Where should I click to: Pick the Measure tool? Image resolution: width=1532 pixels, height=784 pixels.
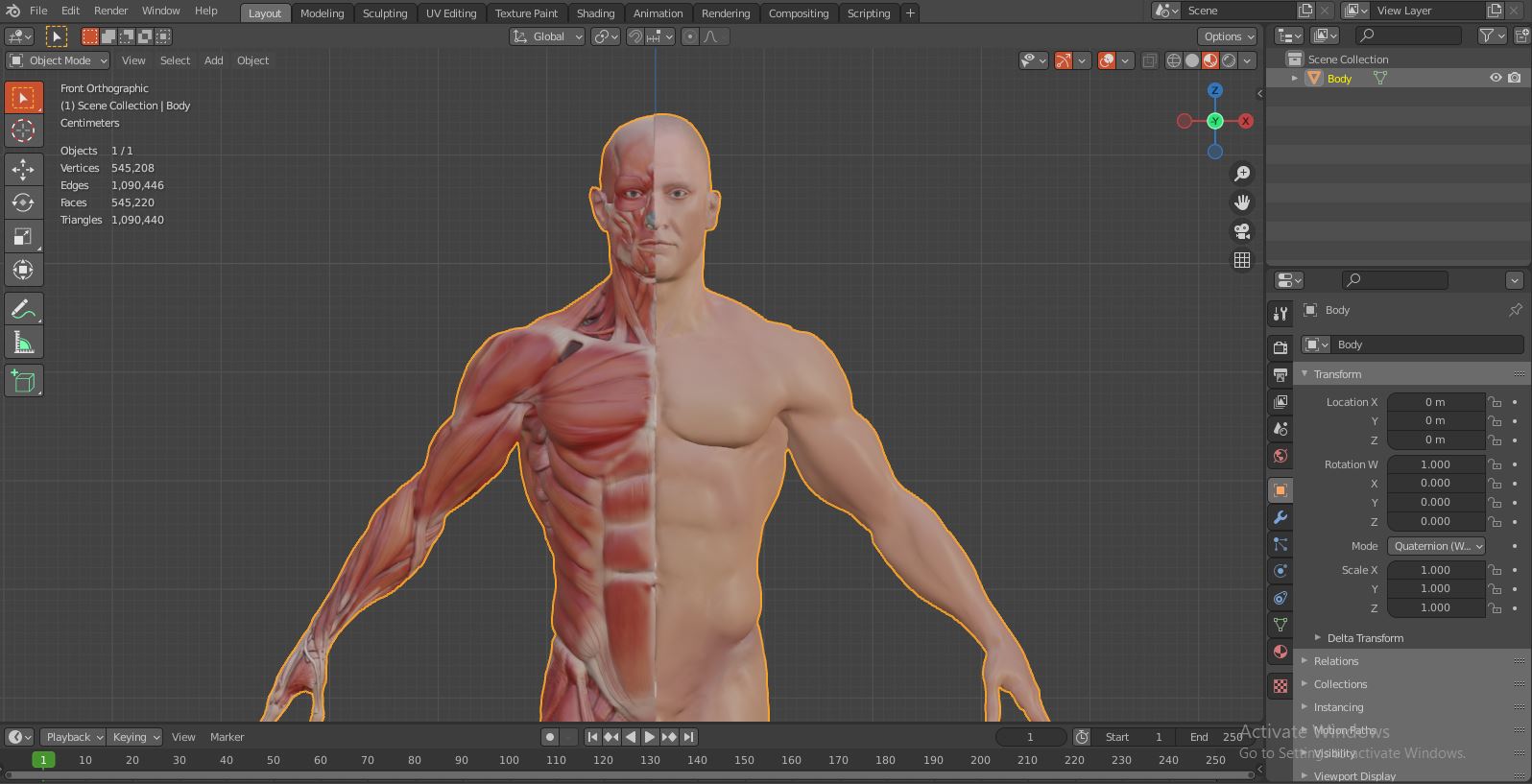click(23, 344)
